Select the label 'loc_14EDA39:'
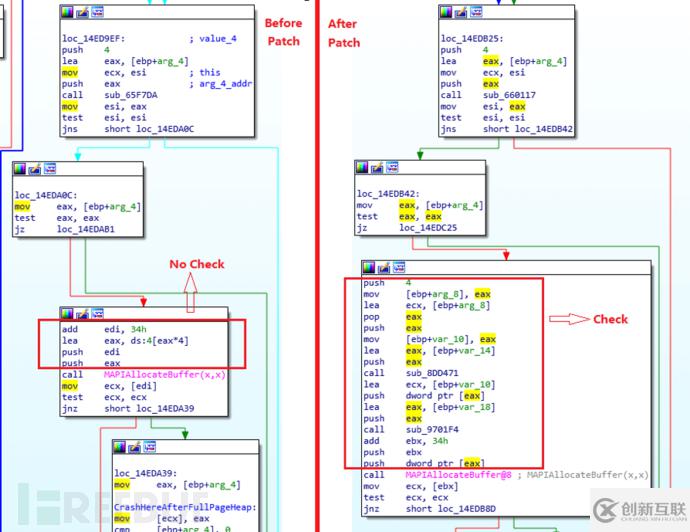Viewport: 690px width, 532px height. pyautogui.click(x=146, y=473)
